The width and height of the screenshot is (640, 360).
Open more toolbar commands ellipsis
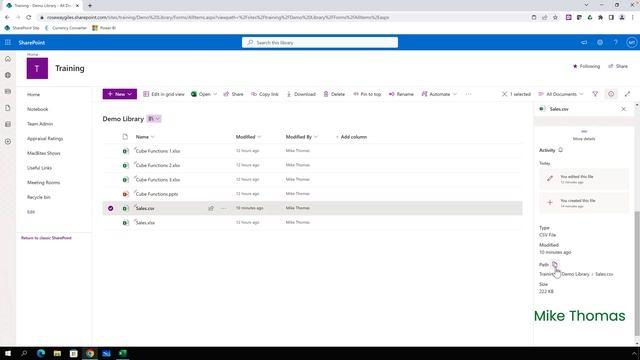(x=469, y=94)
